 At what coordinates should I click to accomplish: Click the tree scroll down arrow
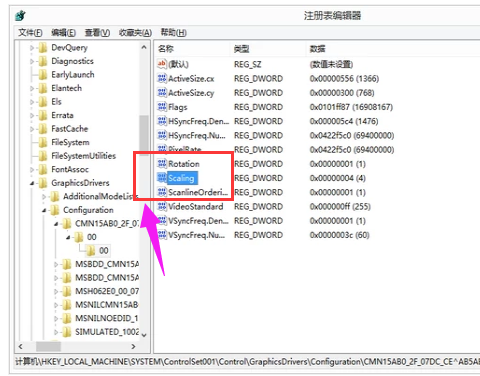pos(144,335)
